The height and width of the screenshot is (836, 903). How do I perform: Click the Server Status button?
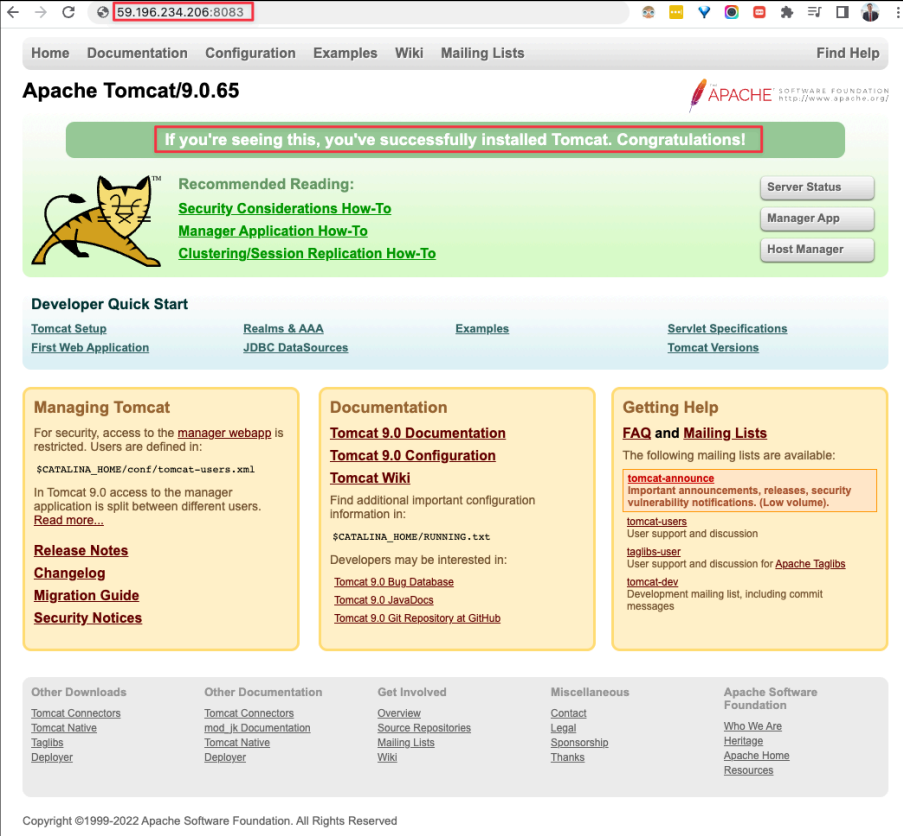(x=817, y=187)
